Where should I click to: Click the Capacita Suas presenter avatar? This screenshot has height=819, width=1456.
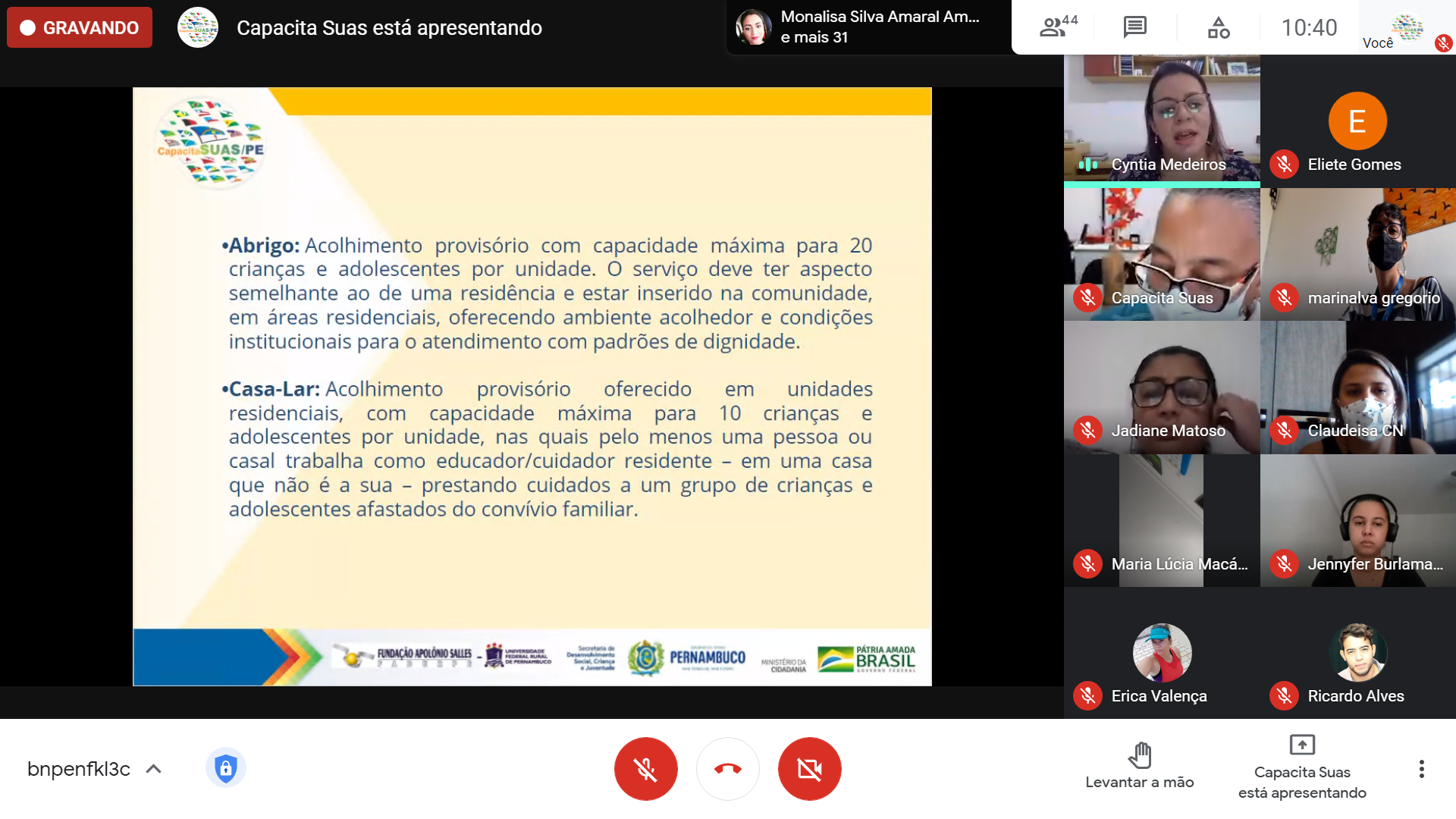click(x=198, y=27)
